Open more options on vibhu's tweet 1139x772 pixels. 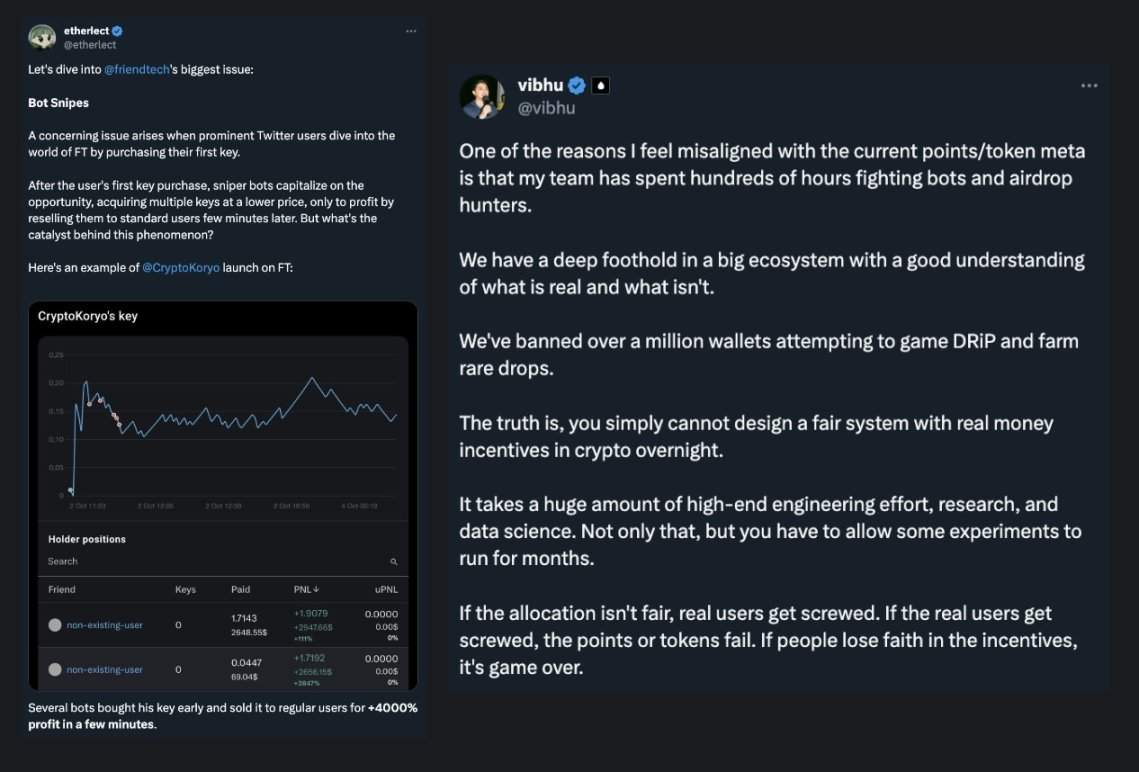1089,86
